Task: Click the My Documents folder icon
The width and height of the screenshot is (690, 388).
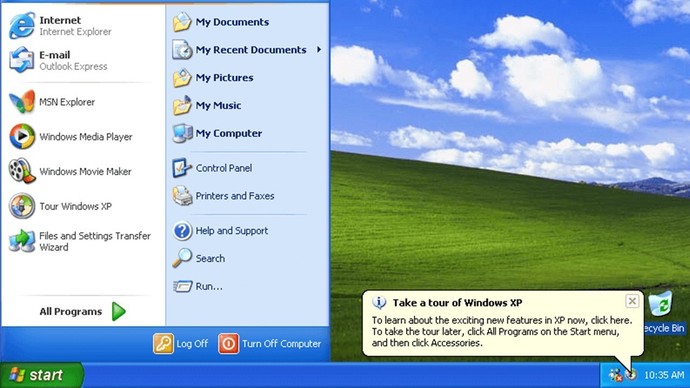Action: coord(182,22)
